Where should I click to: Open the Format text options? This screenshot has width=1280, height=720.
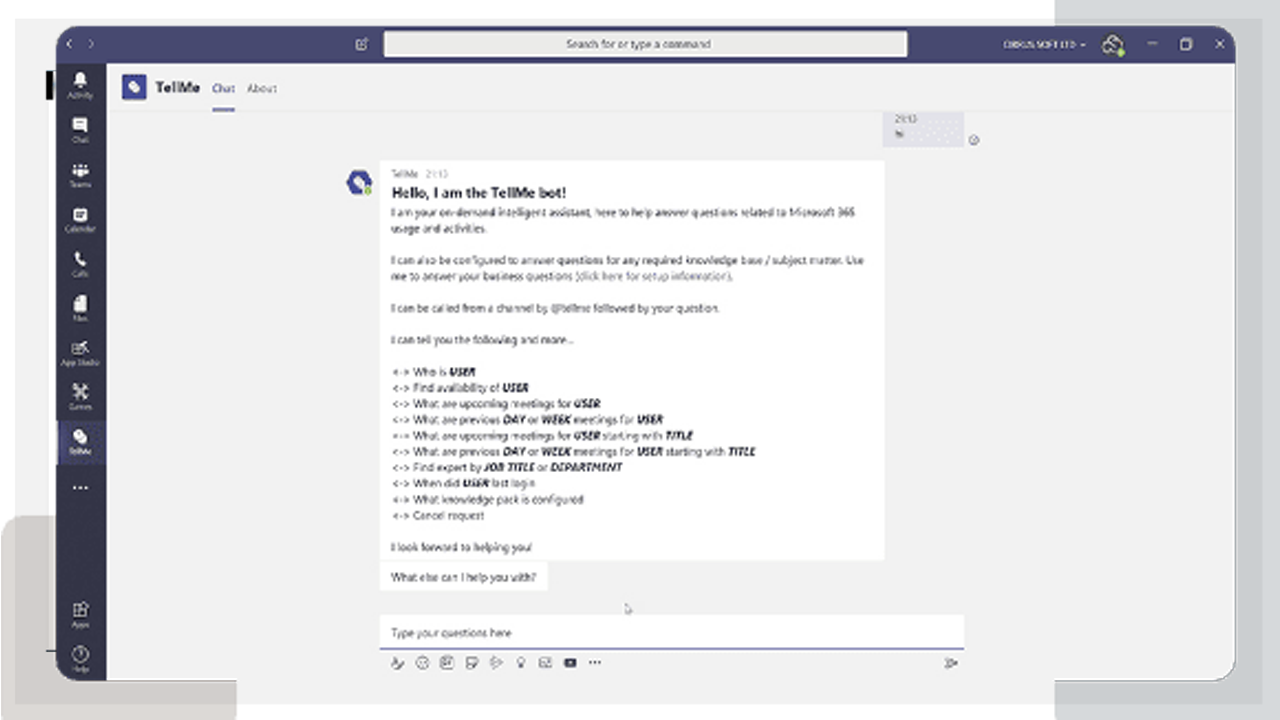click(397, 662)
